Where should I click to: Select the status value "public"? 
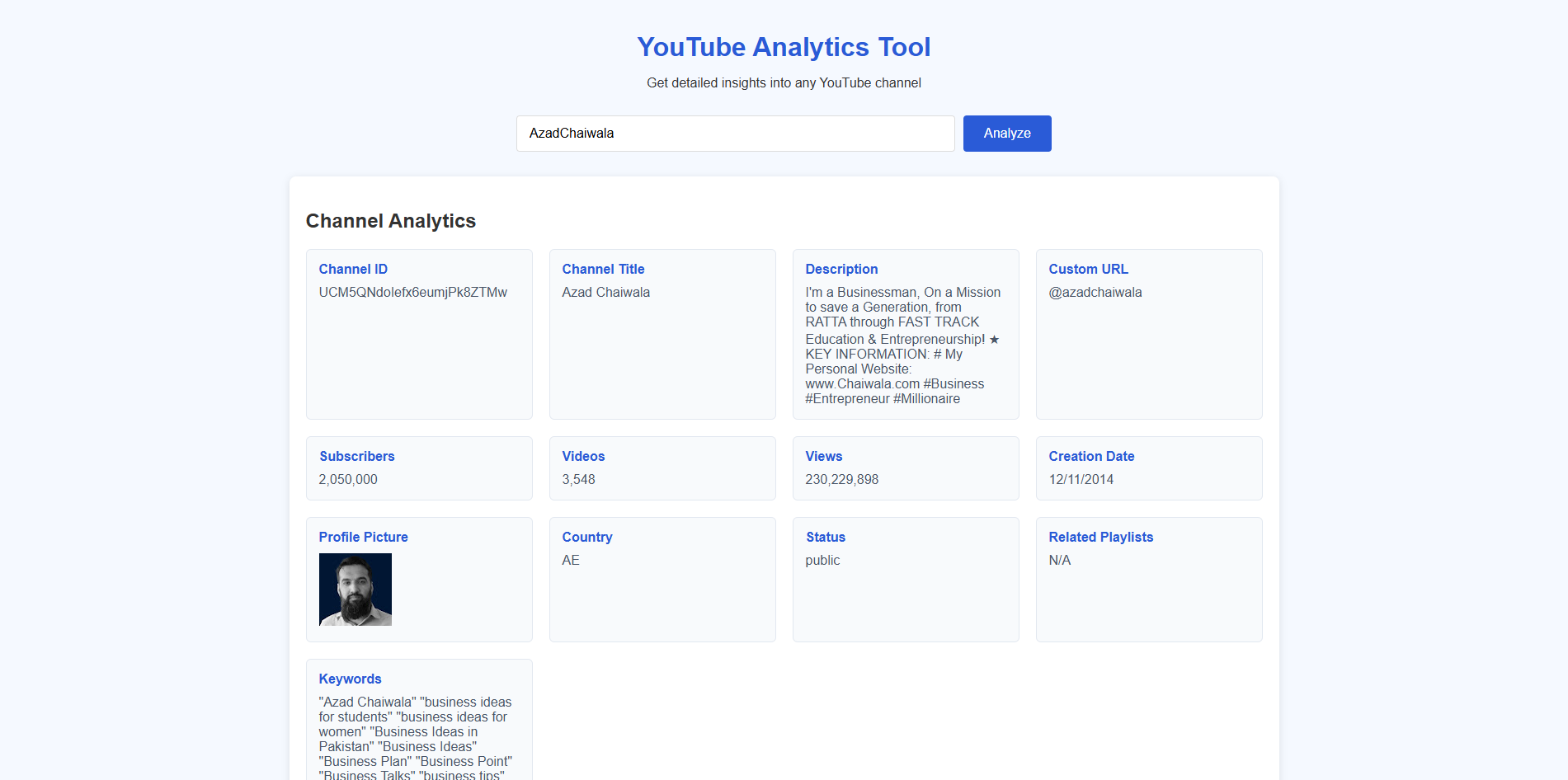pos(822,560)
